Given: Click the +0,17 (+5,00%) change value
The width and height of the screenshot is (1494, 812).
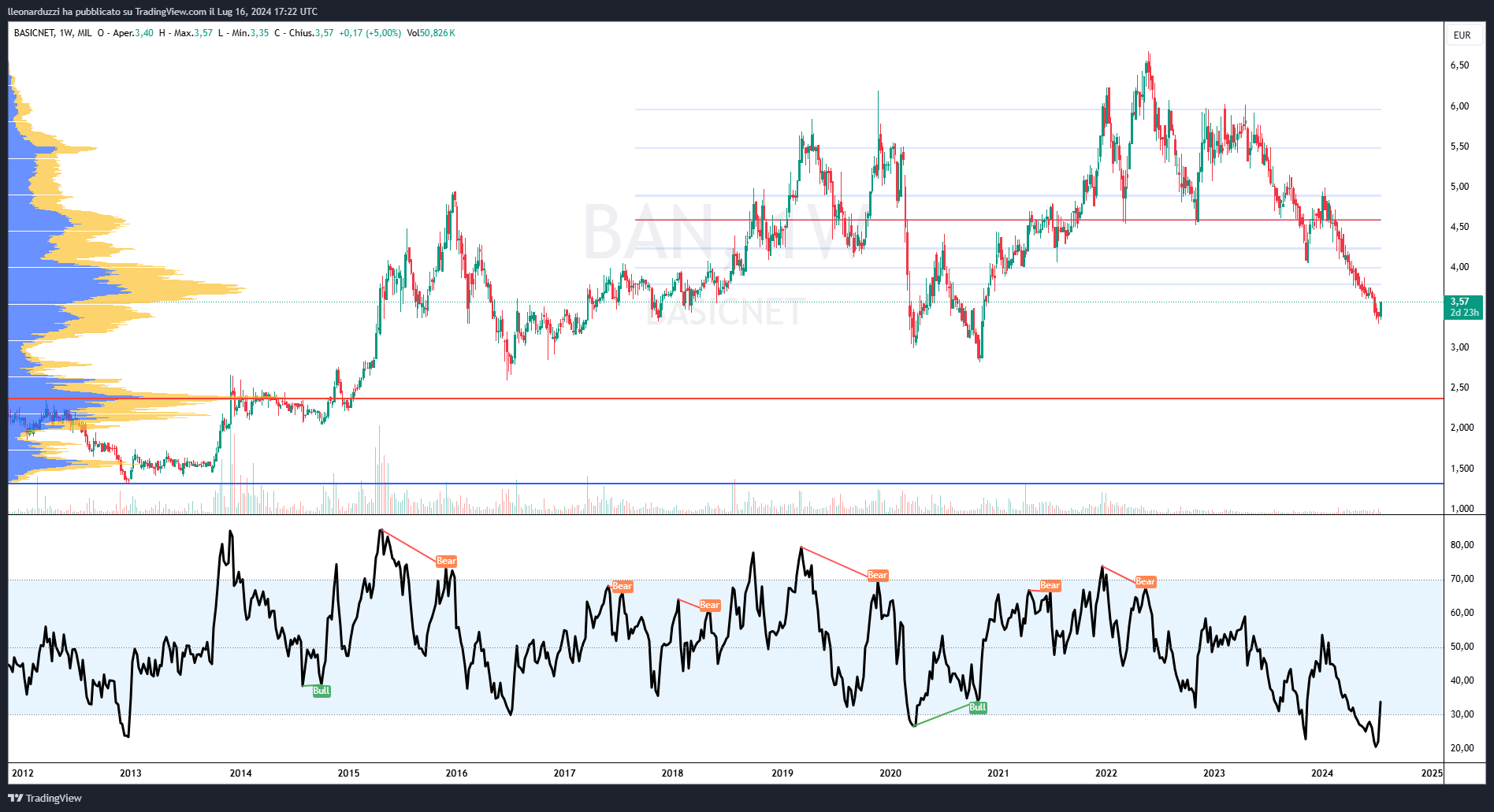Looking at the screenshot, I should point(370,33).
